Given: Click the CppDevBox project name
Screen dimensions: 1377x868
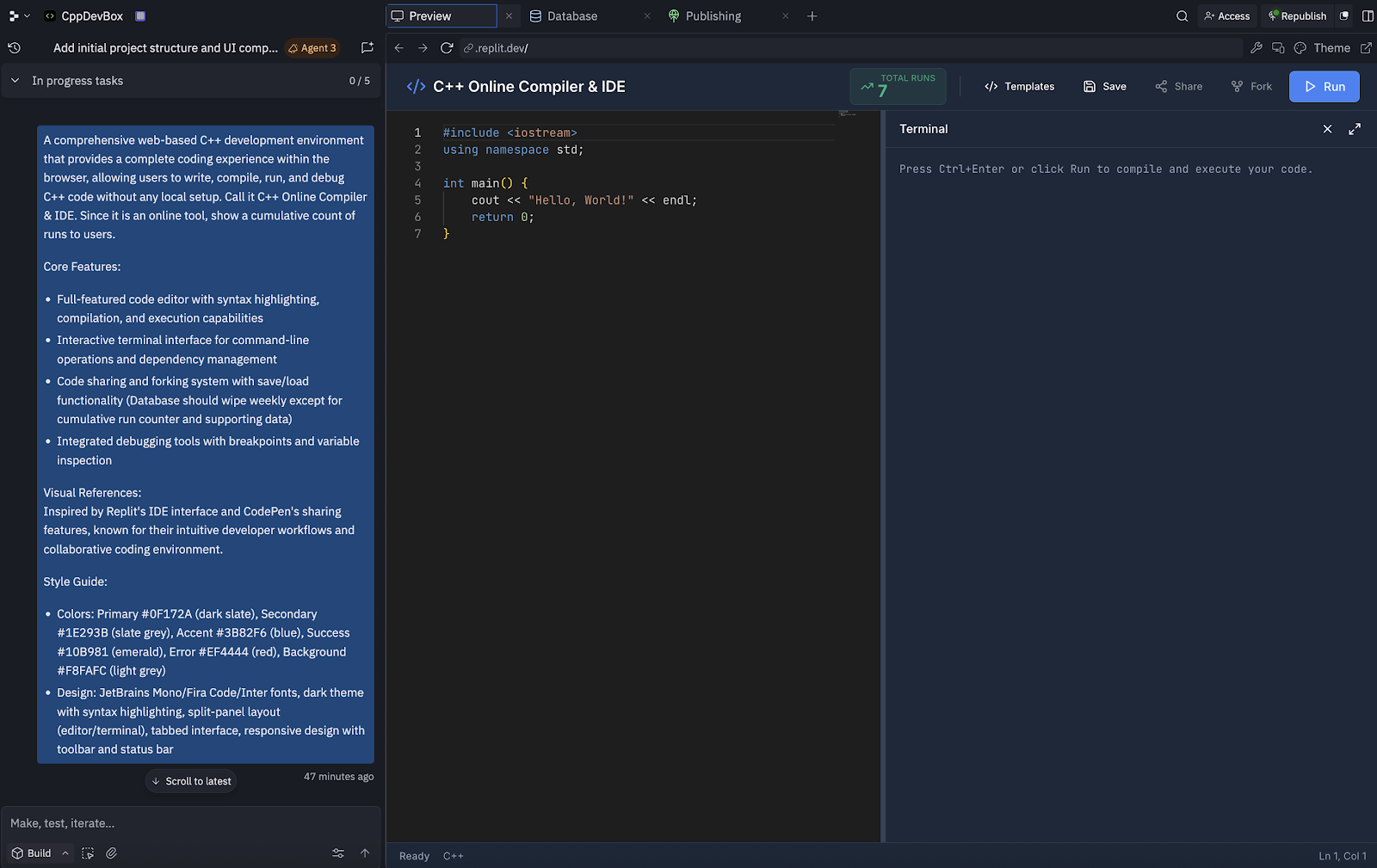Looking at the screenshot, I should pyautogui.click(x=92, y=15).
